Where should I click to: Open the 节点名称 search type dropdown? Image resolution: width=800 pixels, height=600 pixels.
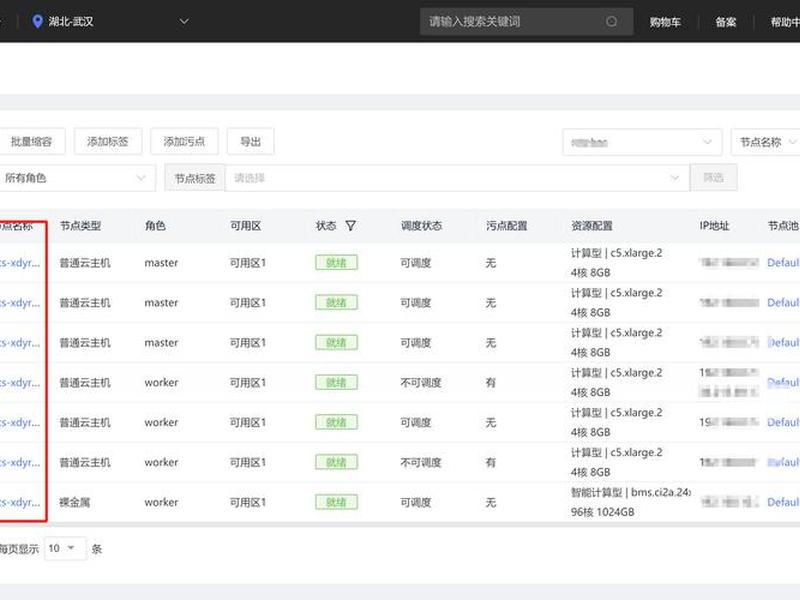(x=765, y=142)
